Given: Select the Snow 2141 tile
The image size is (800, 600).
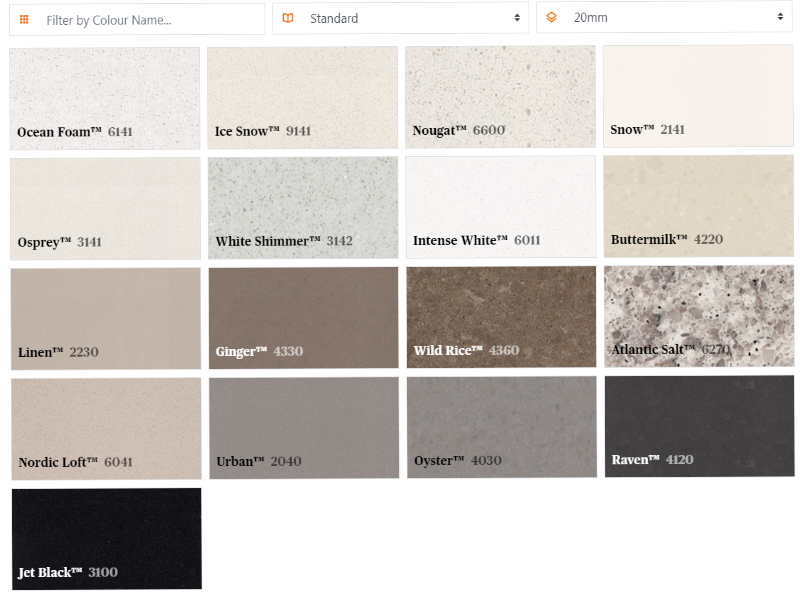Looking at the screenshot, I should click(698, 96).
